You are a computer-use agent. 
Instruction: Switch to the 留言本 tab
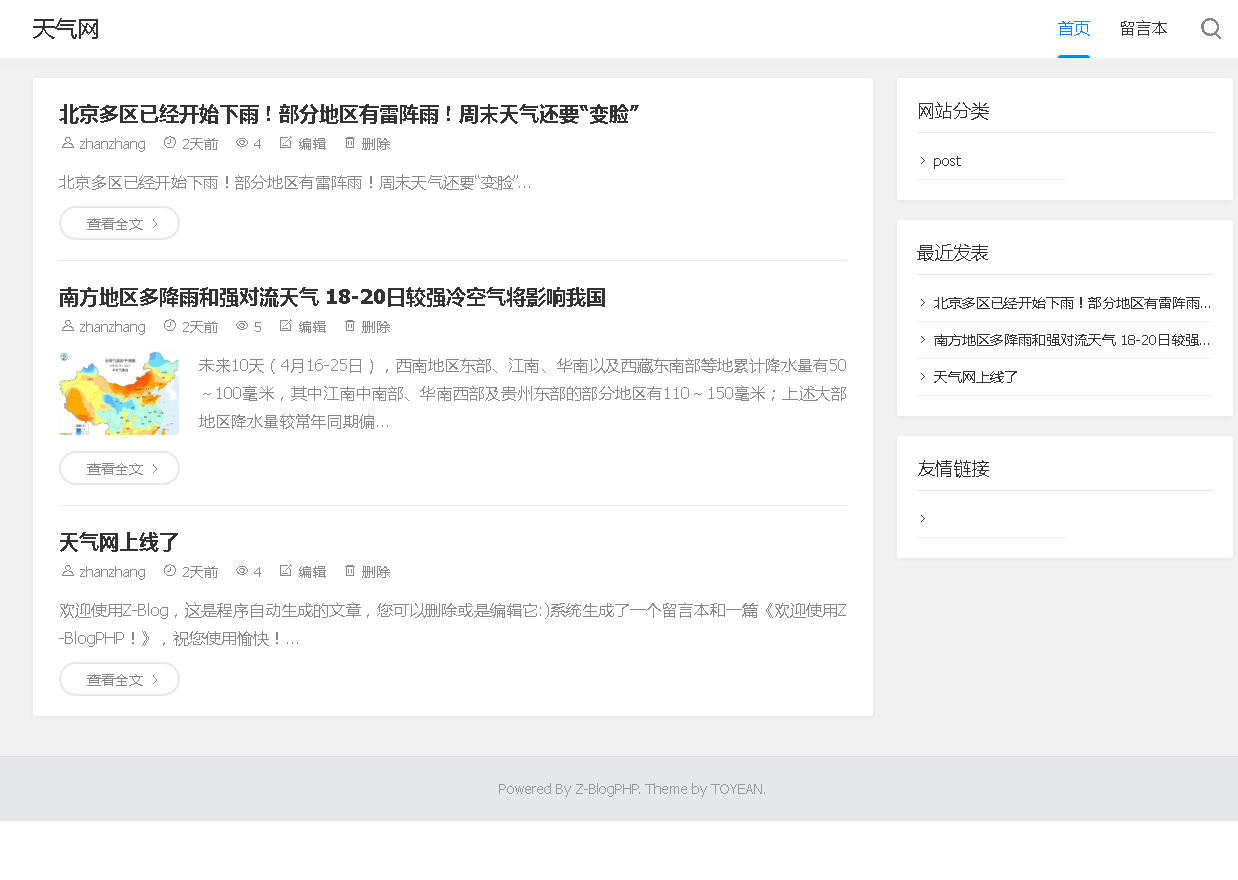tap(1144, 28)
